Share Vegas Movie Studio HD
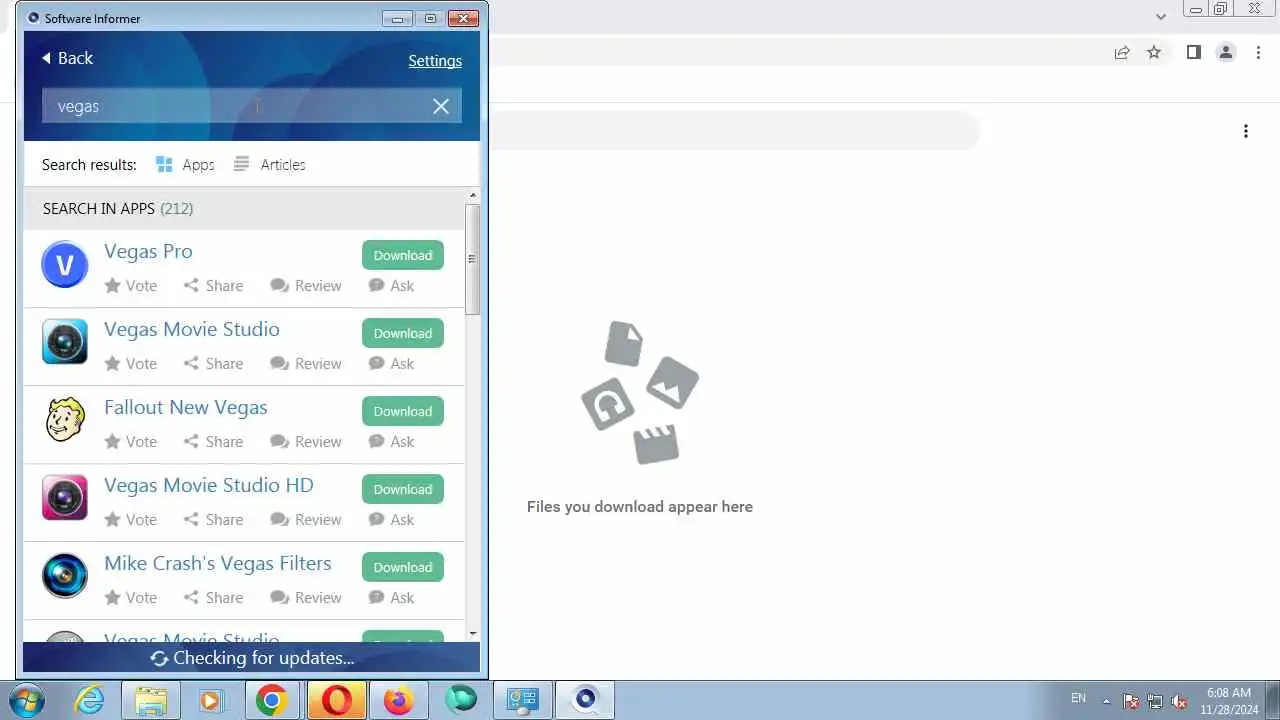1280x720 pixels. 213,520
